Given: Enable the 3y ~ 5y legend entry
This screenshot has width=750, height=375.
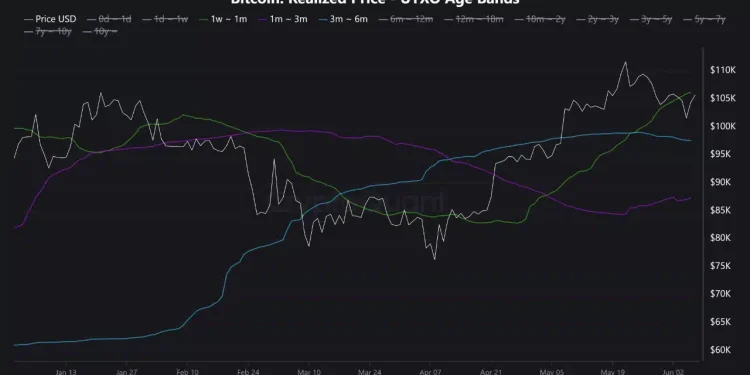Looking at the screenshot, I should [x=651, y=19].
